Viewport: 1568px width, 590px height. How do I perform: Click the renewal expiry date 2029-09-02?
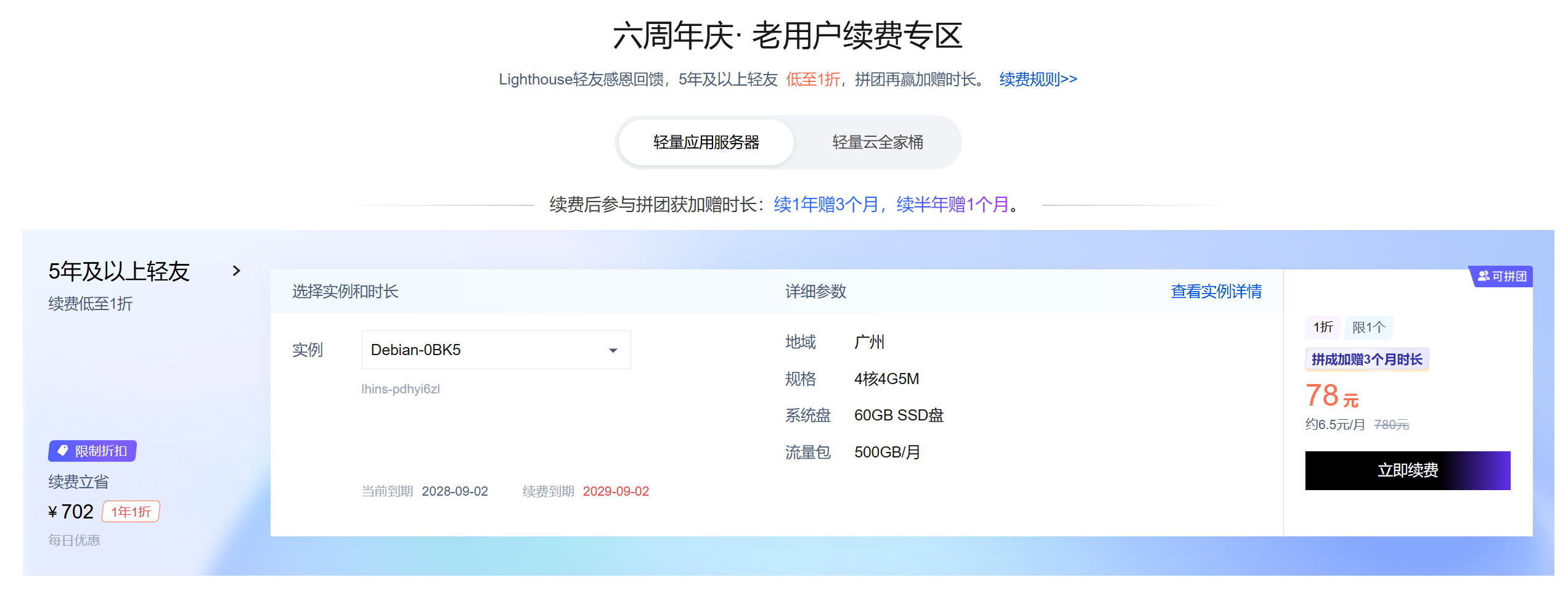pos(616,491)
